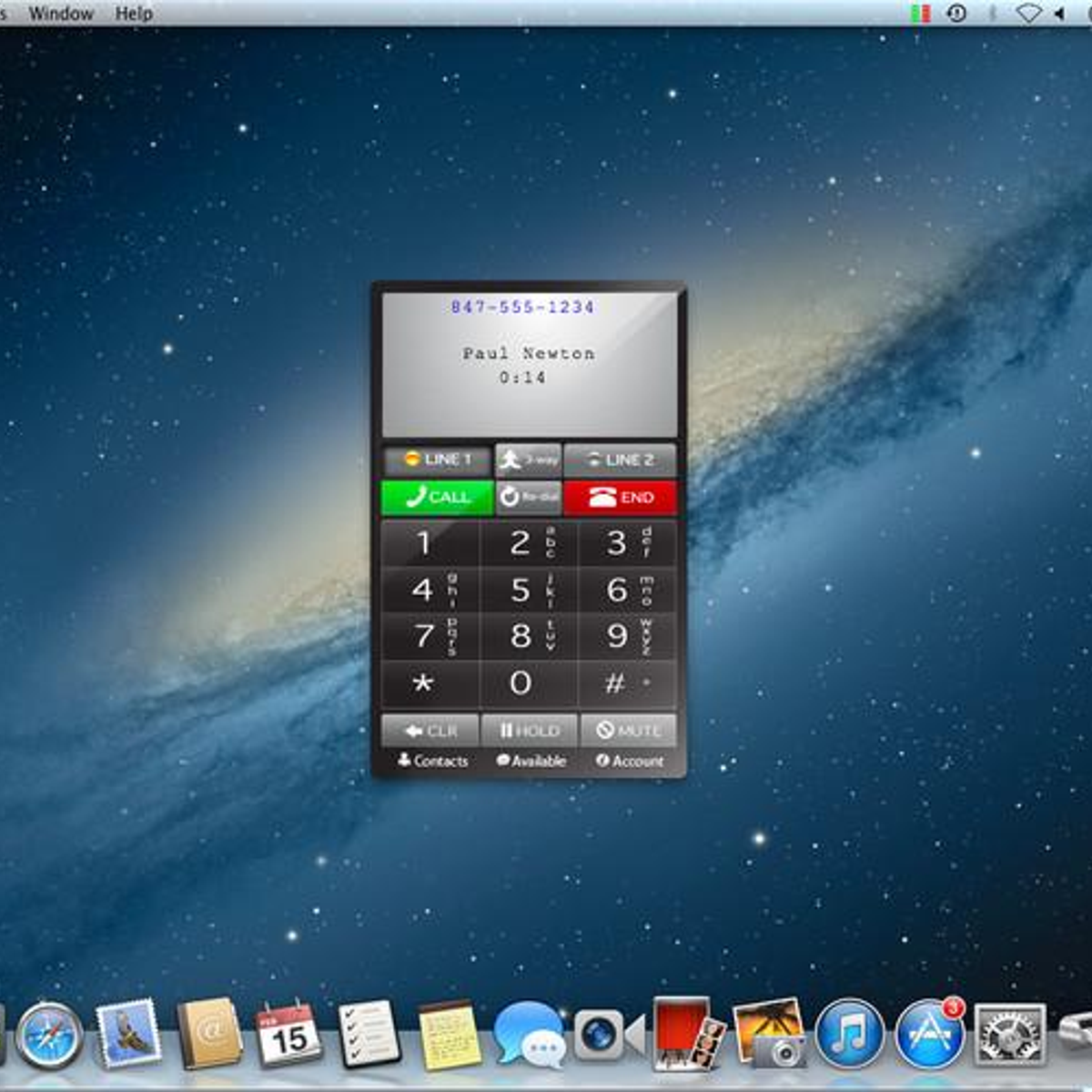The width and height of the screenshot is (1092, 1092).
Task: Start a call with the green CALL button
Action: 437,497
